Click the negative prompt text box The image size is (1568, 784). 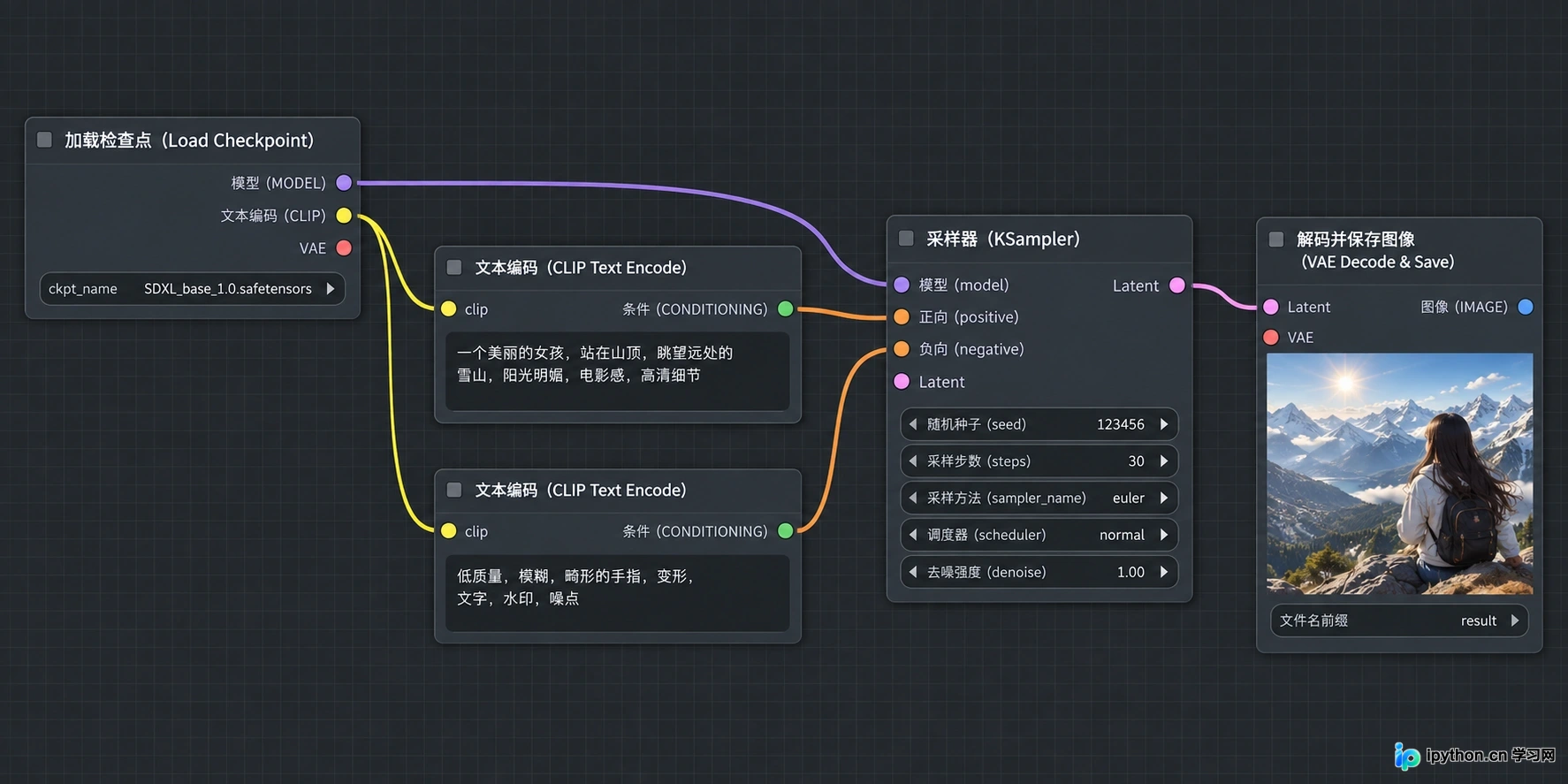618,593
